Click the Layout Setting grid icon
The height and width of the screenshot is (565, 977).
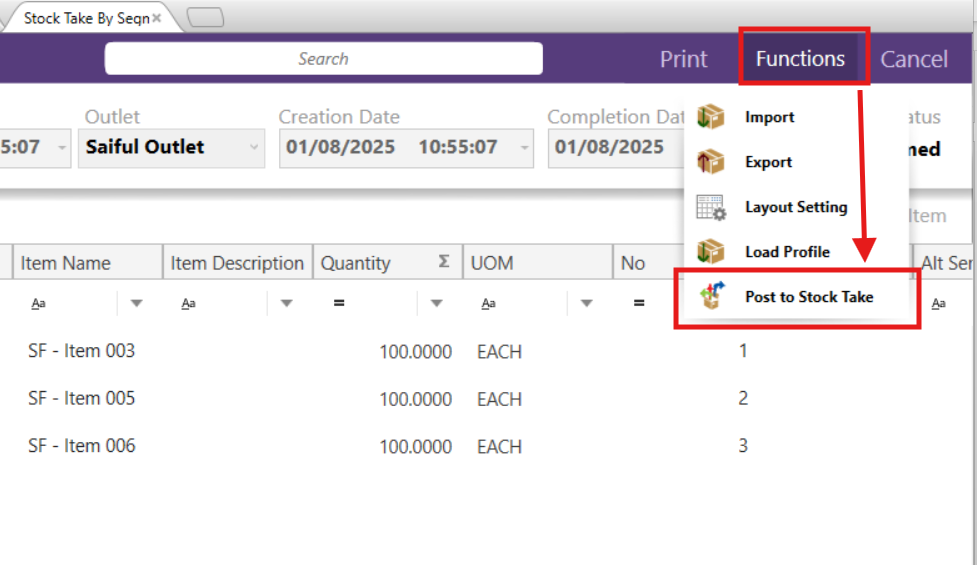pos(710,207)
